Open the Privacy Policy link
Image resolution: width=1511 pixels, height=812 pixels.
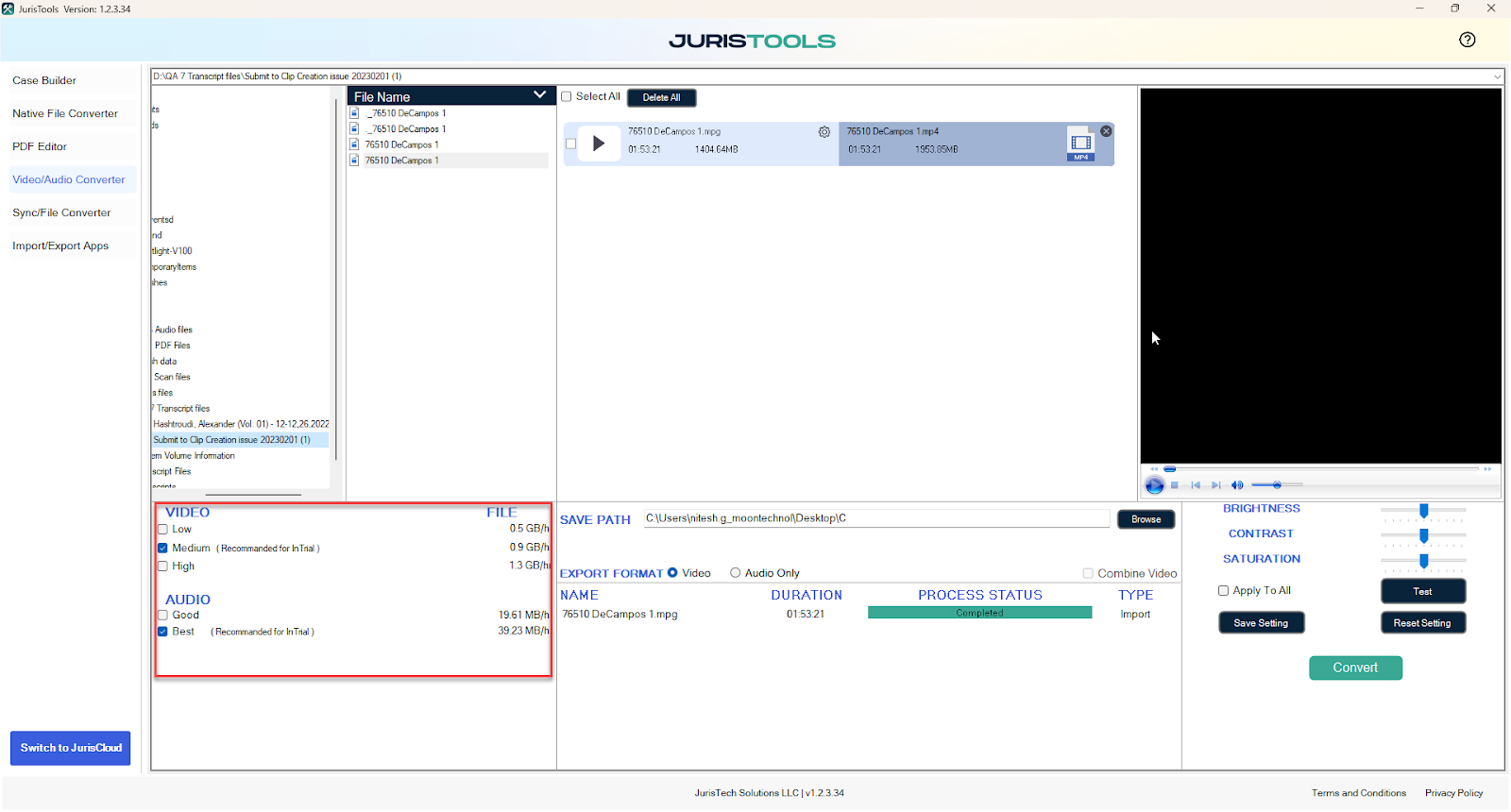[1453, 793]
